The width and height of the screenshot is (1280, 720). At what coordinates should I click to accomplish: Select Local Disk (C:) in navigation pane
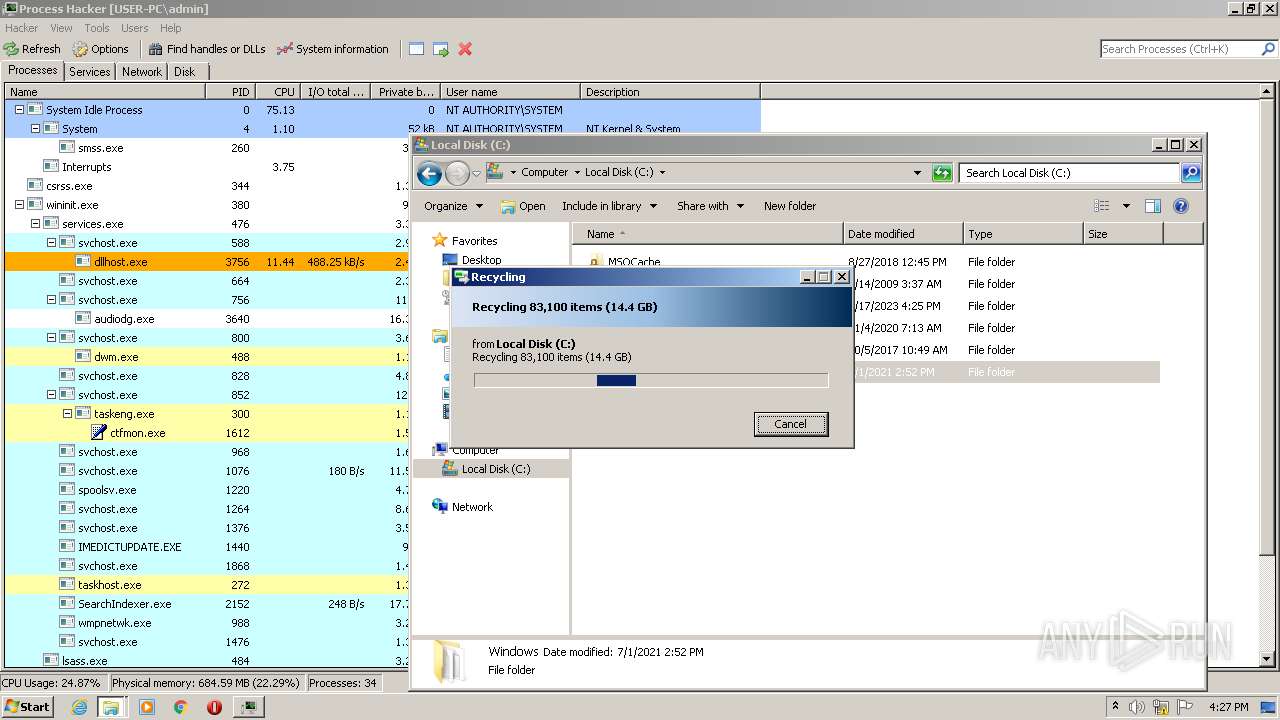pos(495,469)
